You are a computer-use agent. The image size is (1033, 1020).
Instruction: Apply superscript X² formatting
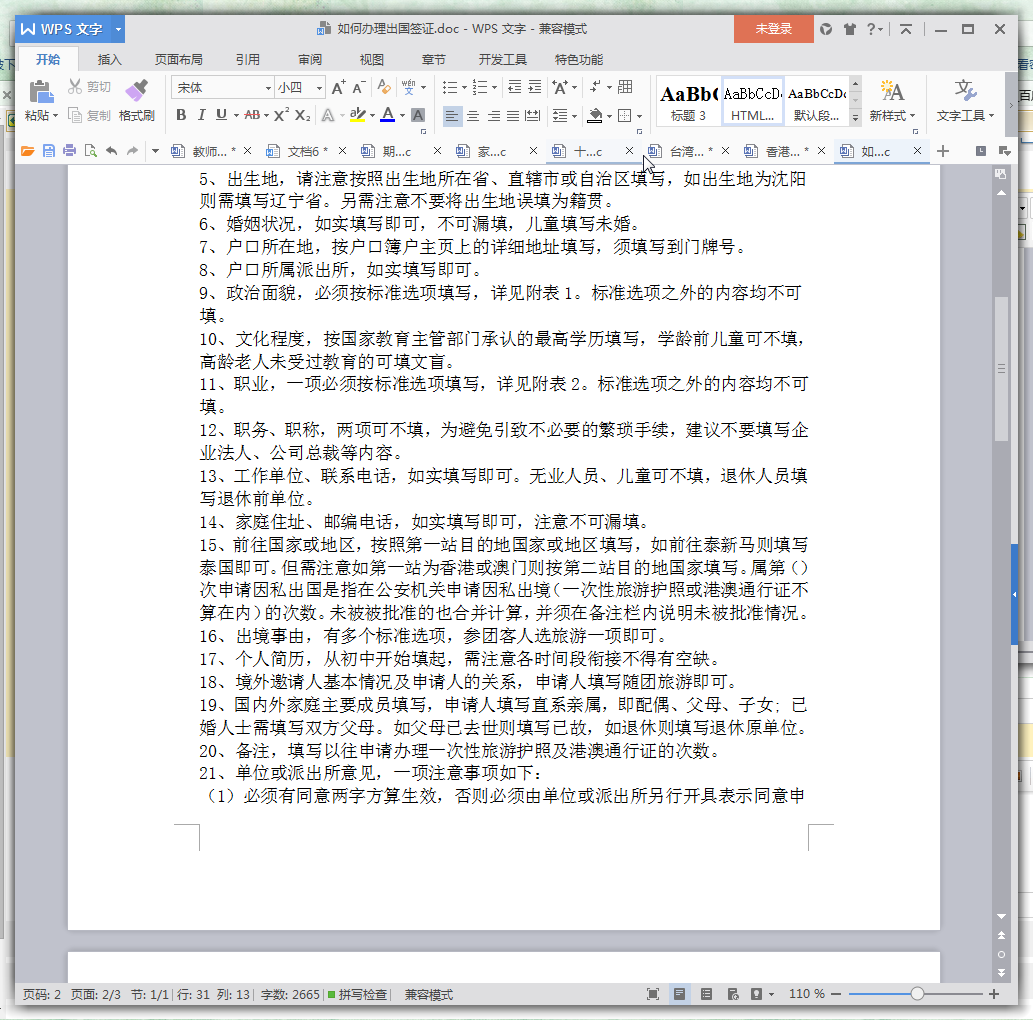[282, 115]
